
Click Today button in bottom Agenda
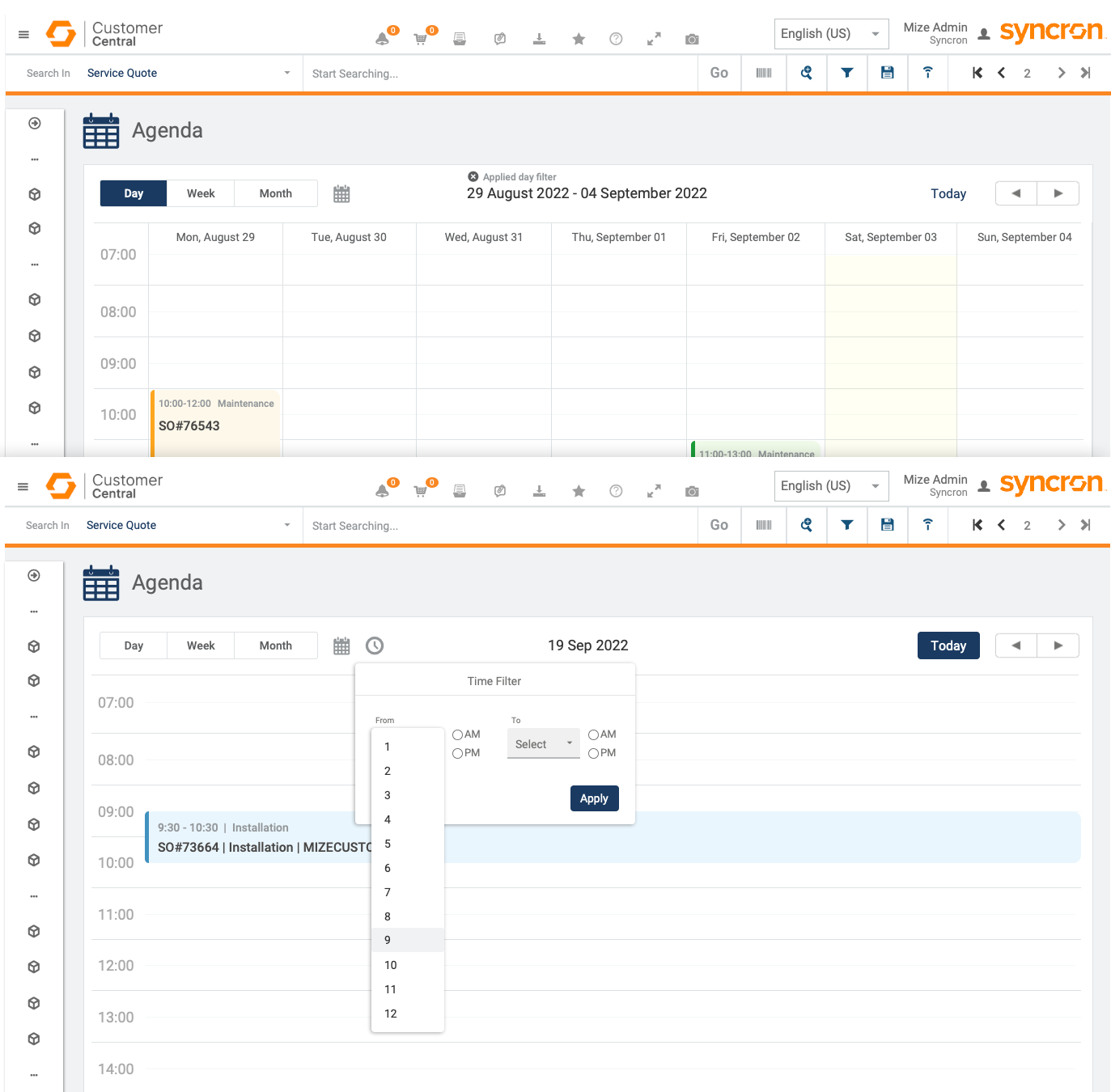point(948,645)
